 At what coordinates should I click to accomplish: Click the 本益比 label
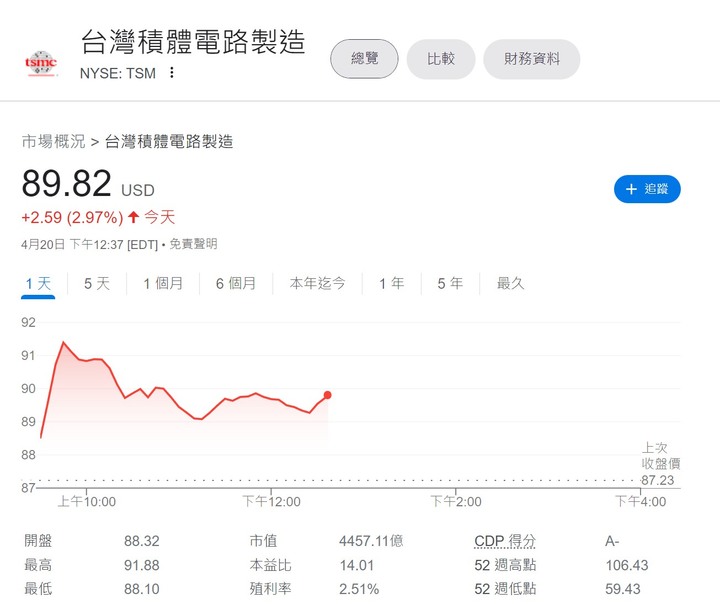[x=270, y=565]
